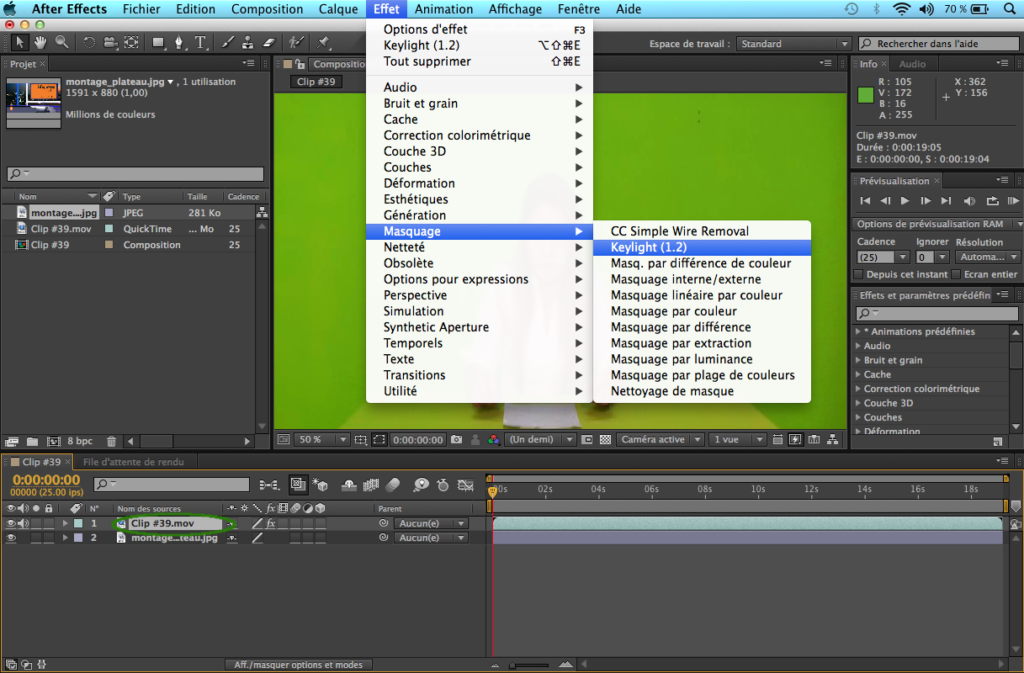Screen dimensions: 1024x673
Task: Select the Clone Stamp tool
Action: coord(248,43)
